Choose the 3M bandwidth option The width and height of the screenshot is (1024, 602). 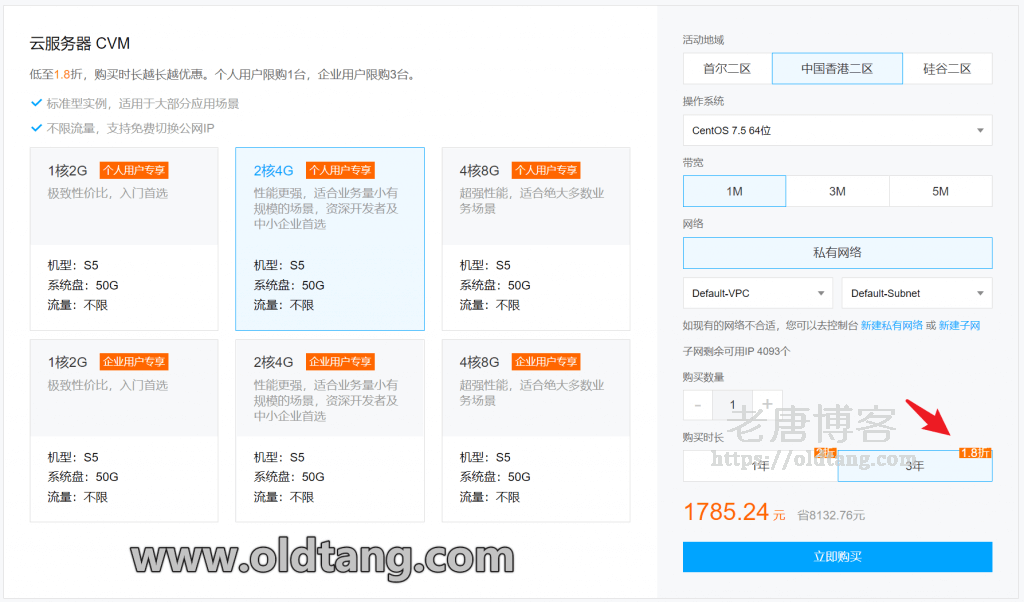(x=837, y=191)
